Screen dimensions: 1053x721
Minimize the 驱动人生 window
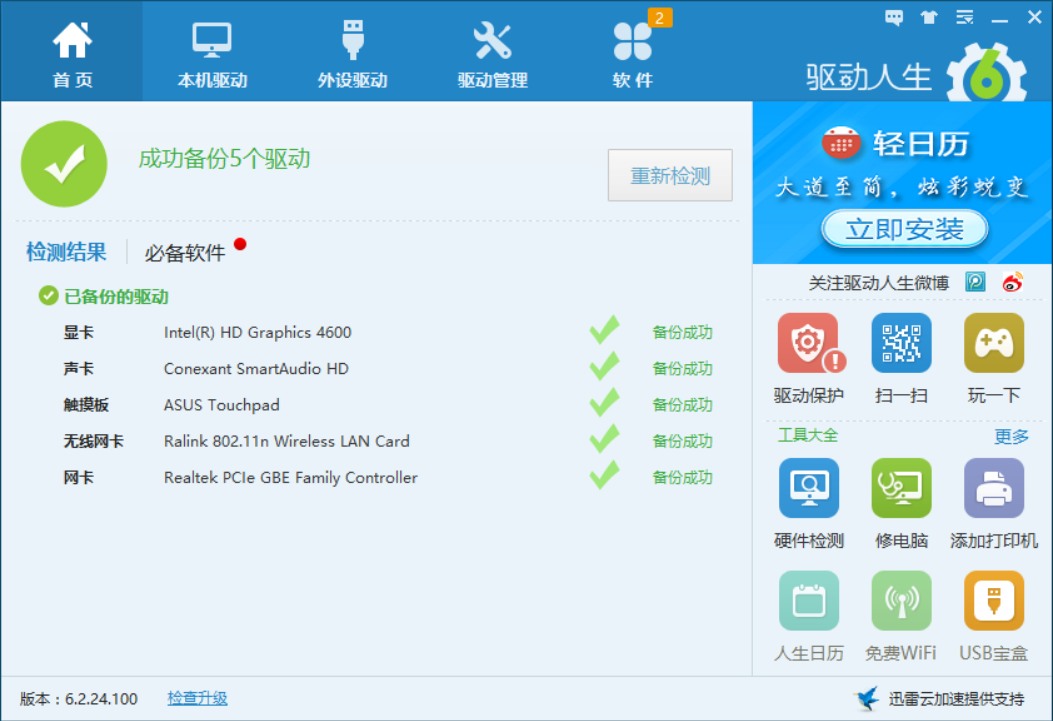(999, 19)
